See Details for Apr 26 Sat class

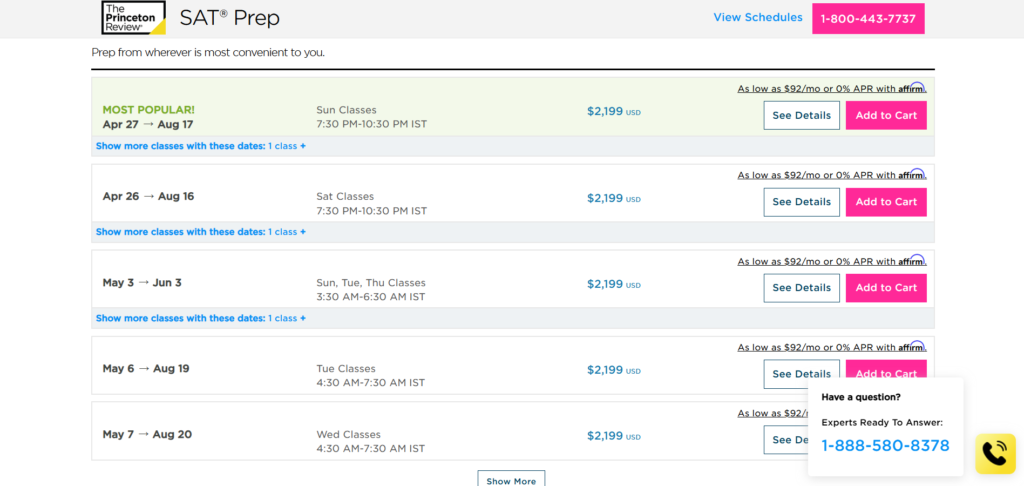pyautogui.click(x=801, y=202)
